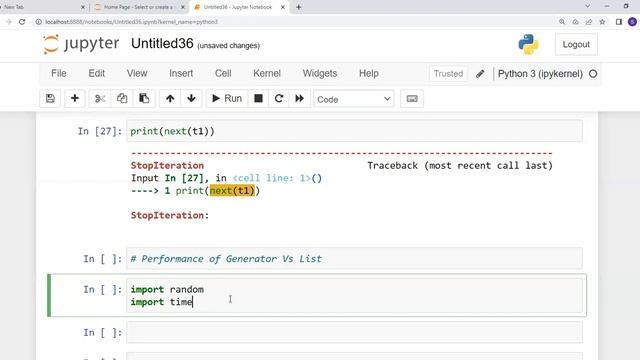640x360 pixels.
Task: View site information icon in address bar
Action: pyautogui.click(x=38, y=22)
